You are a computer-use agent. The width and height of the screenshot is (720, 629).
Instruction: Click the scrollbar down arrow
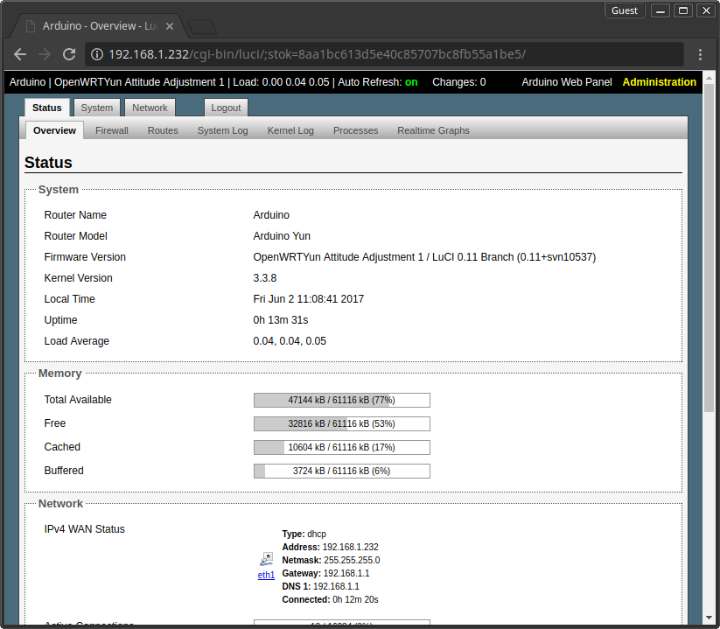coord(709,618)
